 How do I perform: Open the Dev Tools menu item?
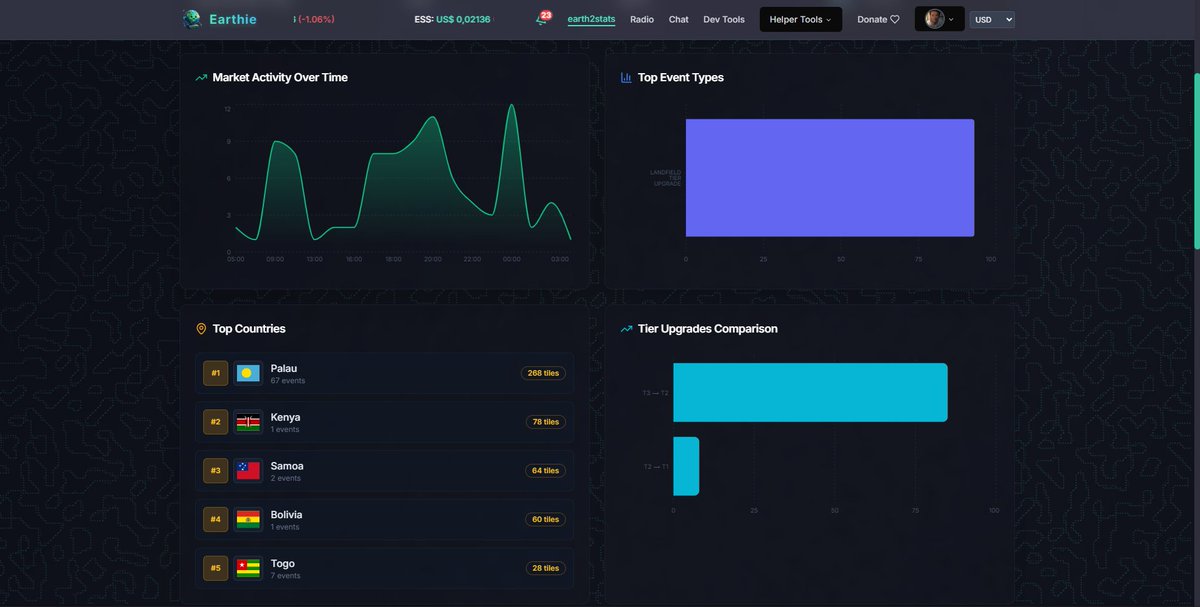click(723, 19)
